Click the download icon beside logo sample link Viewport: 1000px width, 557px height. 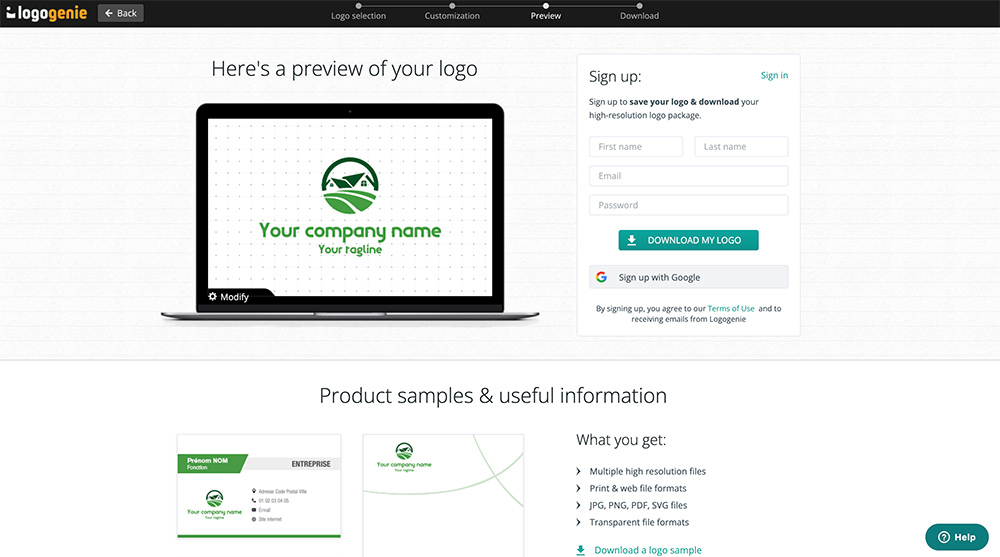coord(581,550)
